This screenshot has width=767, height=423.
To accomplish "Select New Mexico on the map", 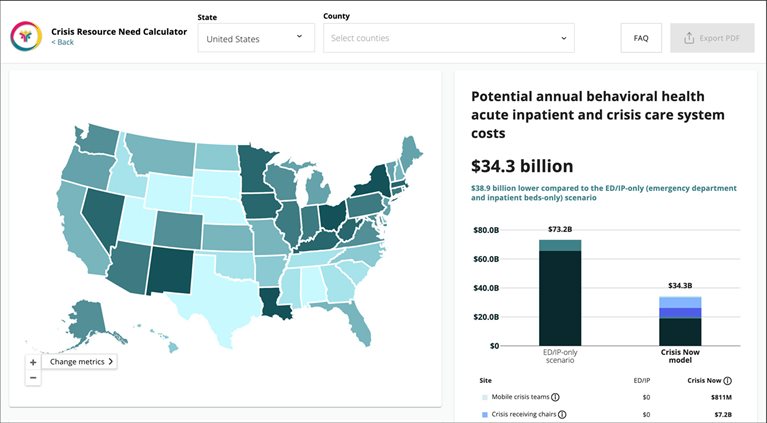I will [171, 270].
